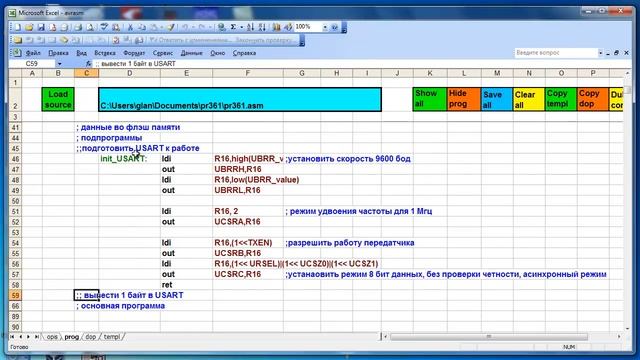Click the green Load source button
Image resolution: width=640 pixels, height=360 pixels.
click(58, 99)
